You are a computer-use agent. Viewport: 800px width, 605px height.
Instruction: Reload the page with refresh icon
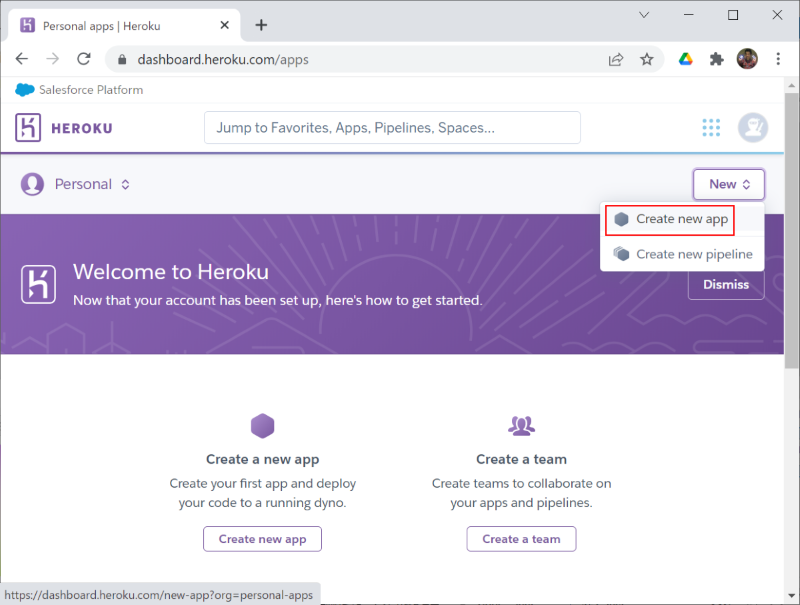click(x=84, y=59)
